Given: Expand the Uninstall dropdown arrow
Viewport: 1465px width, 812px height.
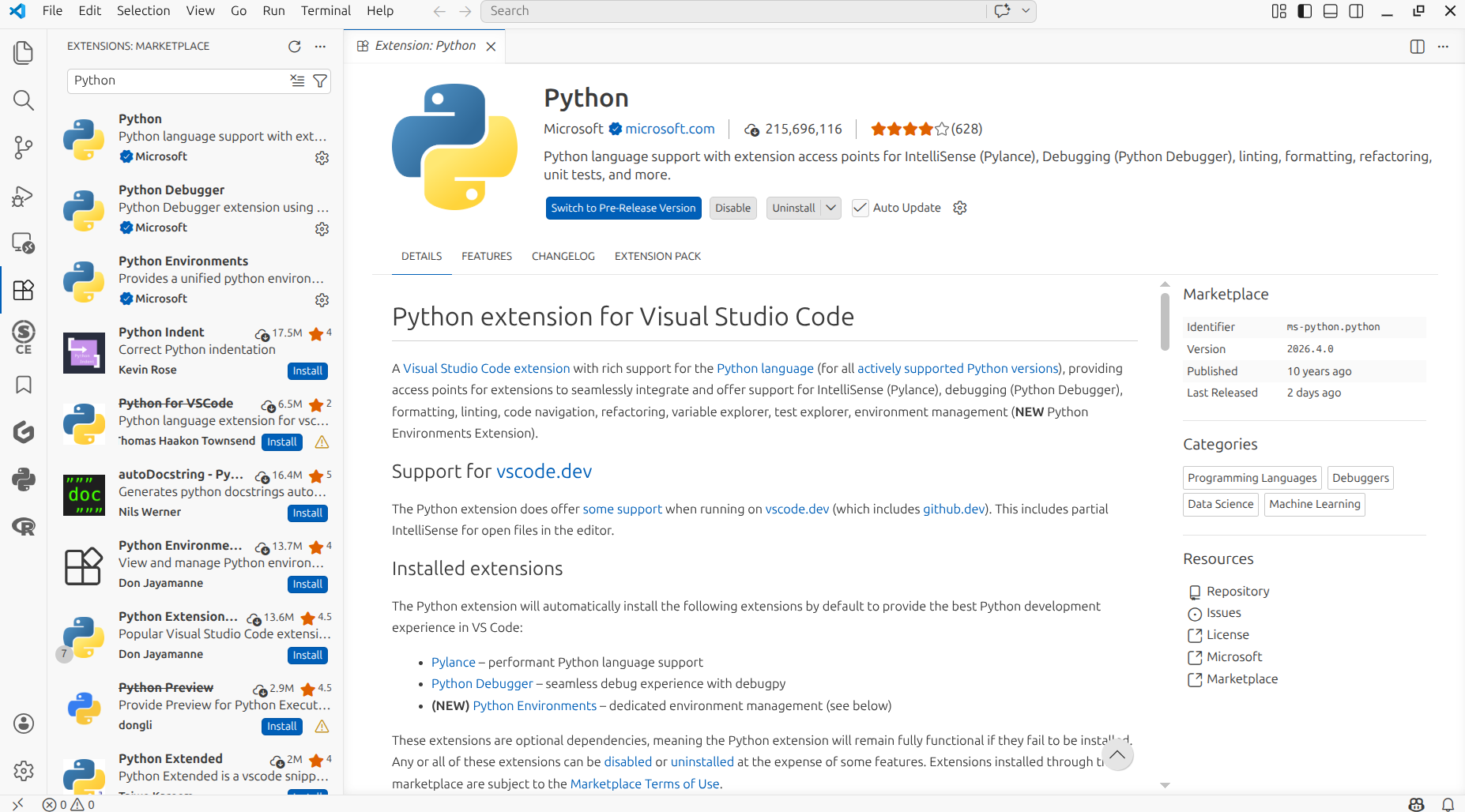Looking at the screenshot, I should (x=830, y=208).
